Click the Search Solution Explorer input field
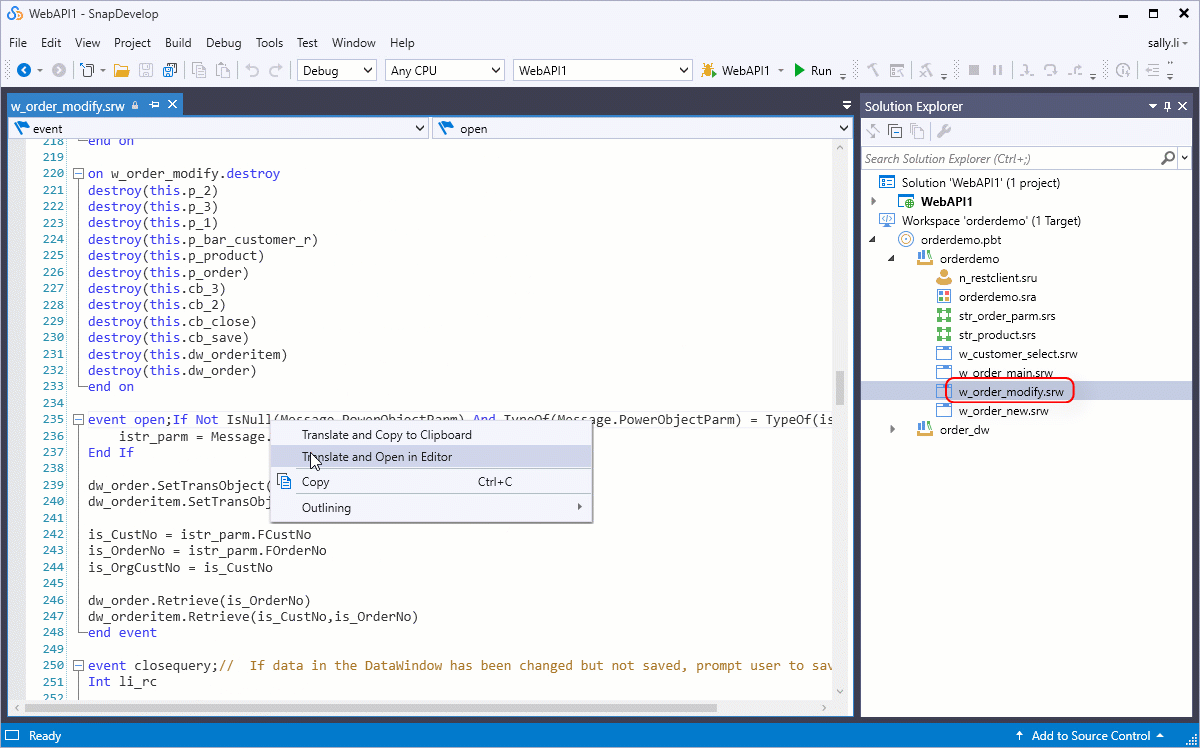 1010,158
